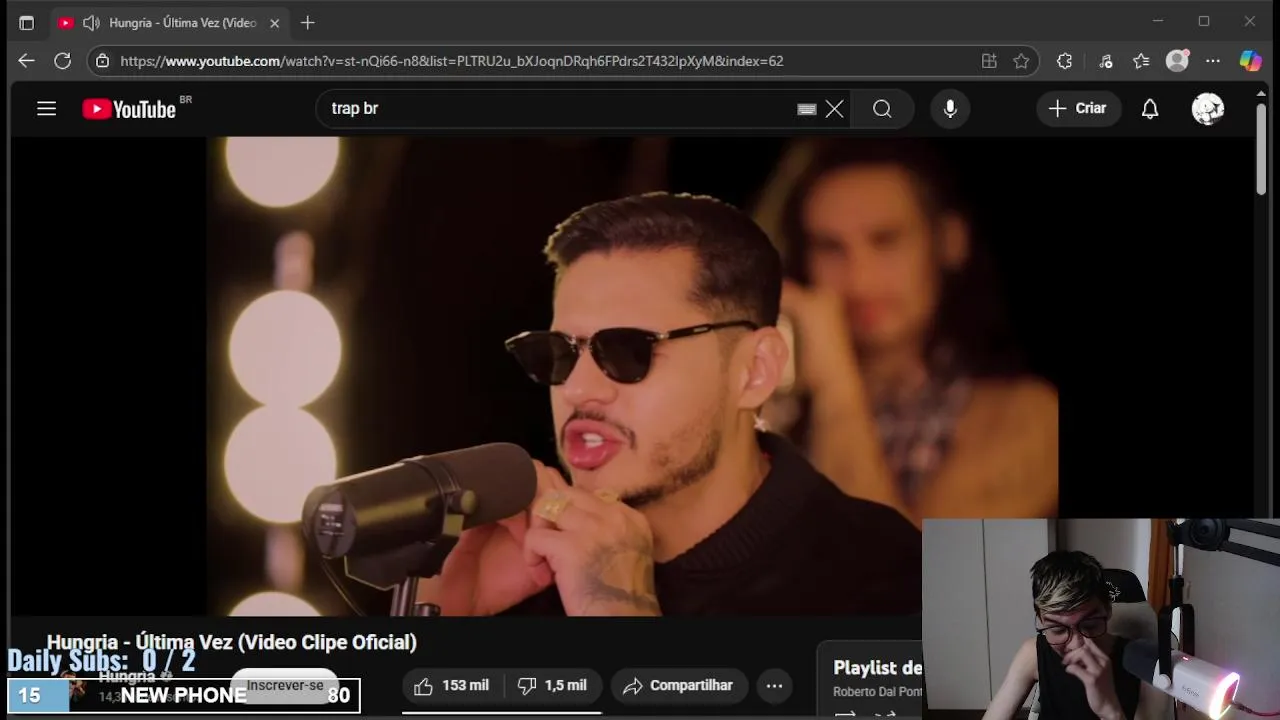The image size is (1280, 720).
Task: Open the YouTube hamburger guide menu
Action: coord(46,109)
